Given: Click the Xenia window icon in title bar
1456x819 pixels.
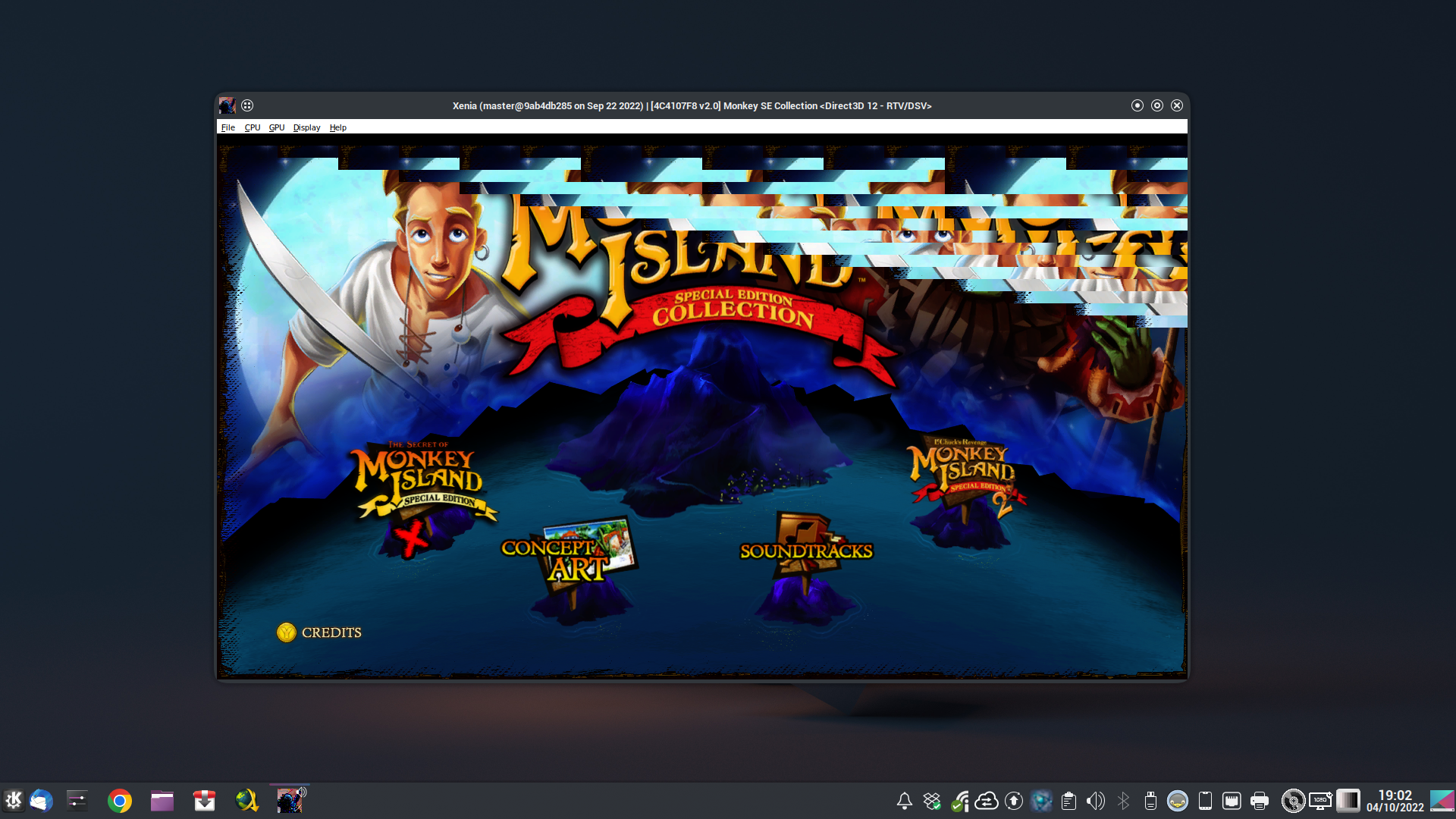Looking at the screenshot, I should click(227, 105).
